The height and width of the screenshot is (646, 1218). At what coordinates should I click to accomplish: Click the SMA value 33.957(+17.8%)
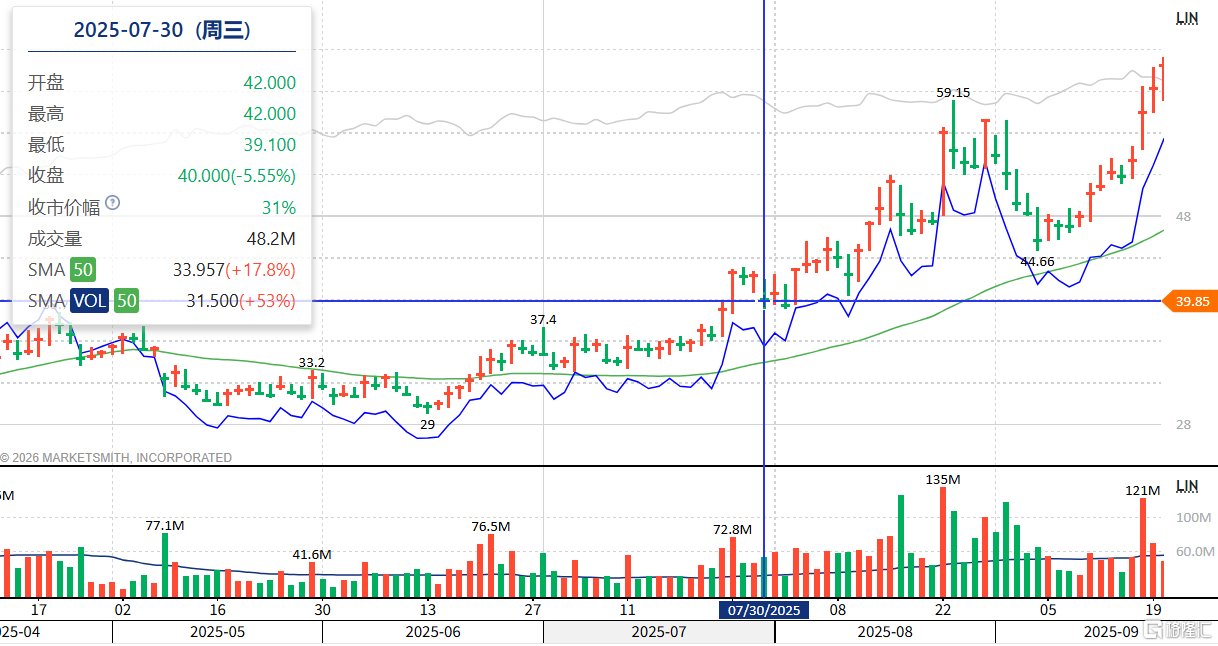click(234, 270)
